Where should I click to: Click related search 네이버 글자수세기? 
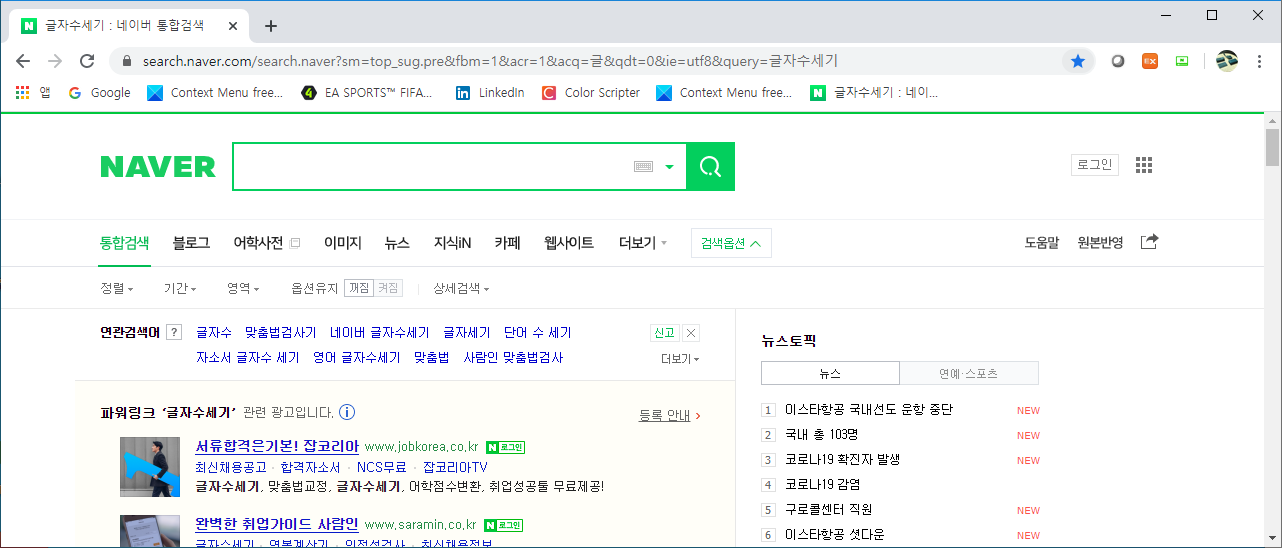pyautogui.click(x=380, y=333)
